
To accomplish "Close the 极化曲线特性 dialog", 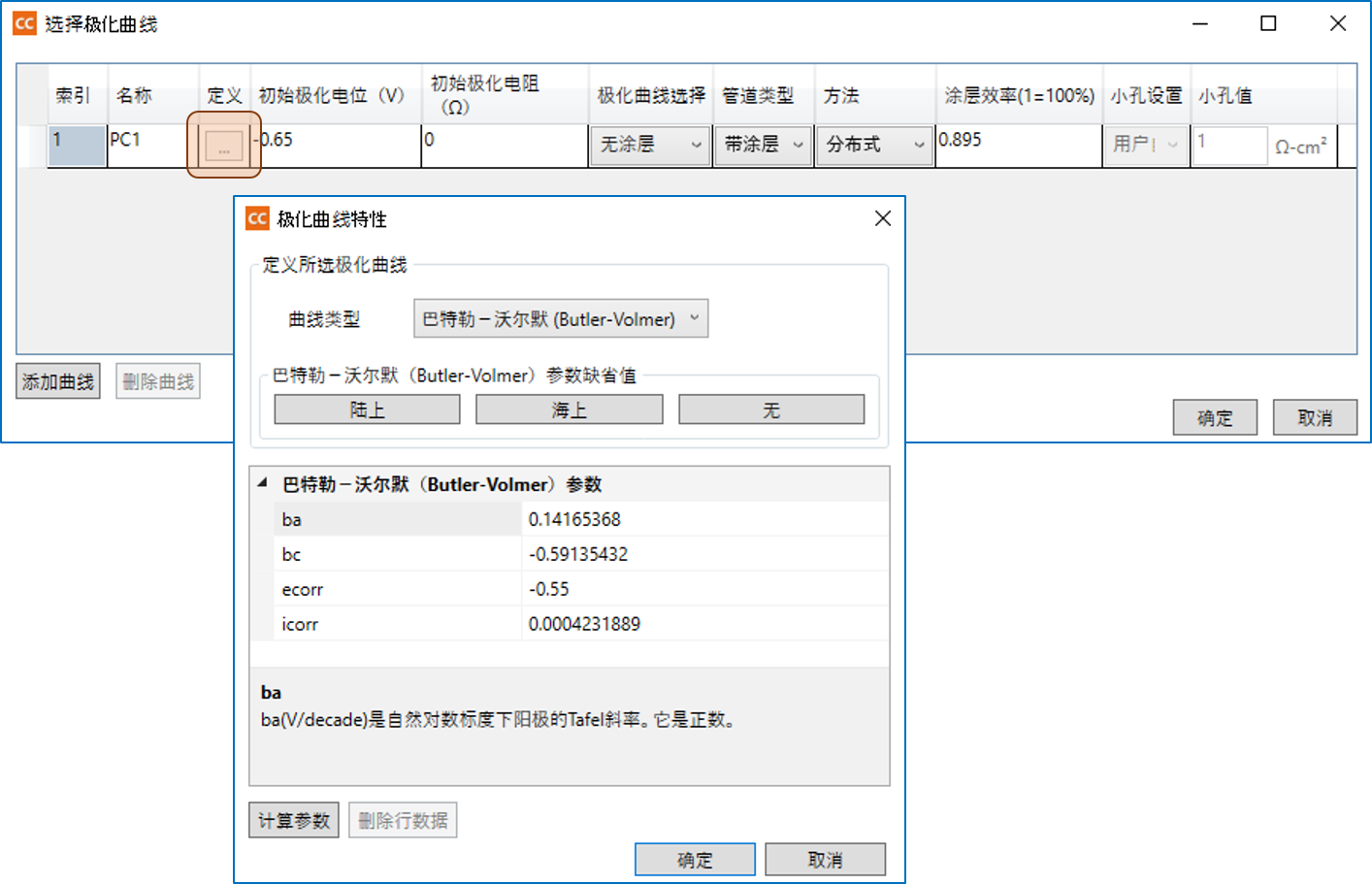I will (883, 218).
